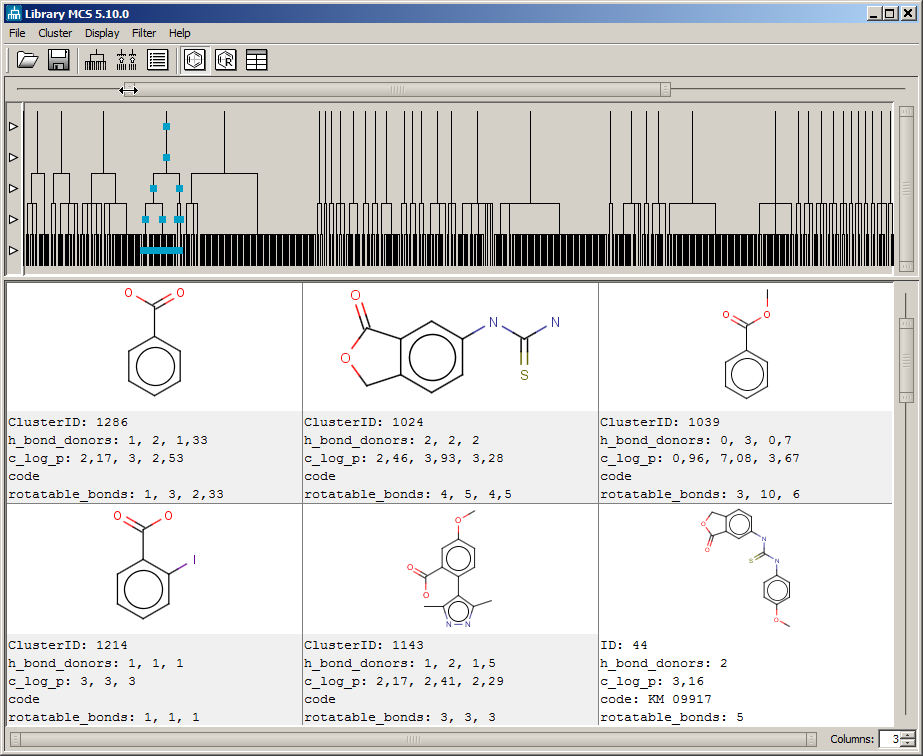Screen dimensions: 923x756
Task: Open the Cluster menu
Action: click(x=54, y=33)
